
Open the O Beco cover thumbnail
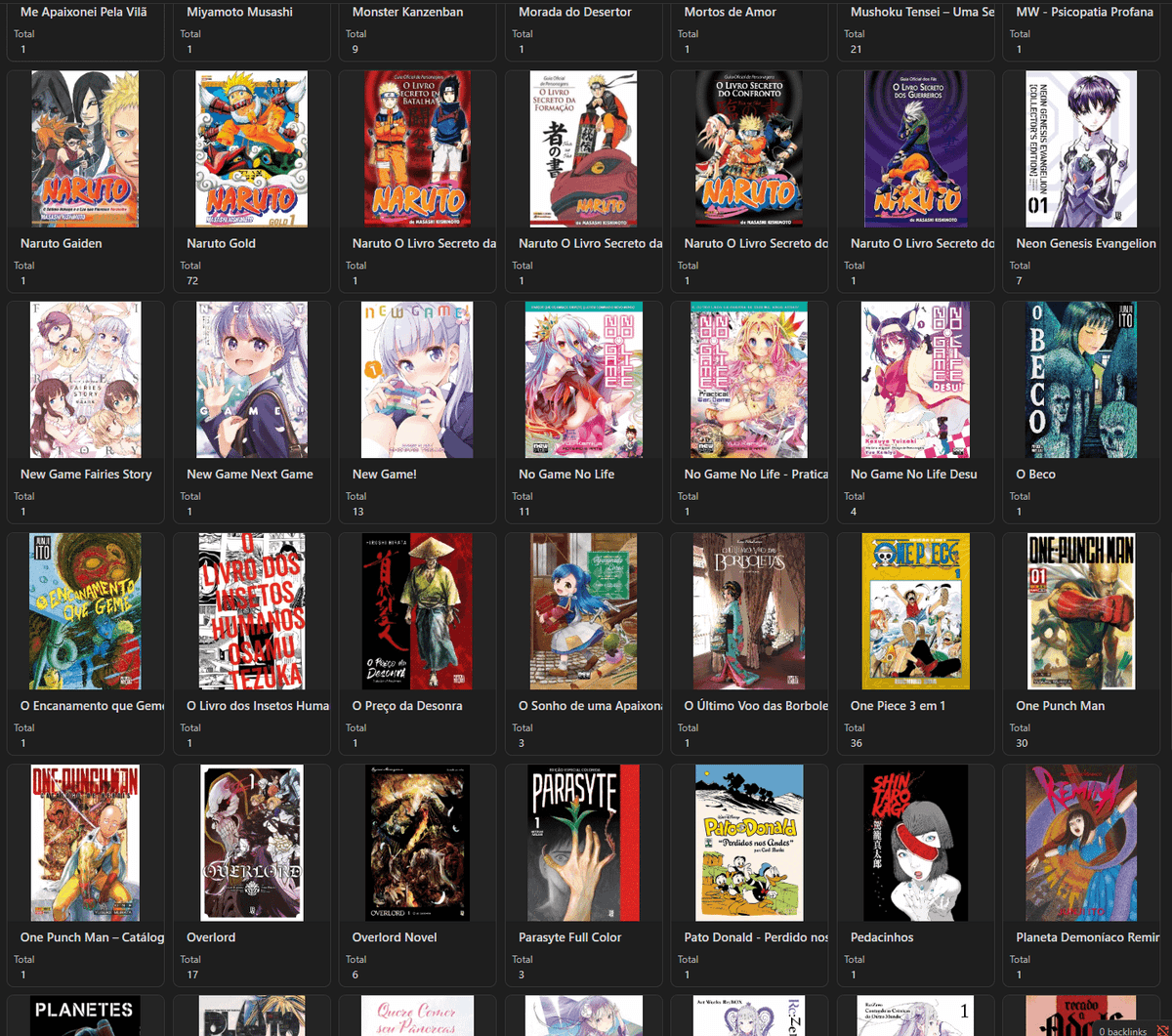pos(1081,380)
